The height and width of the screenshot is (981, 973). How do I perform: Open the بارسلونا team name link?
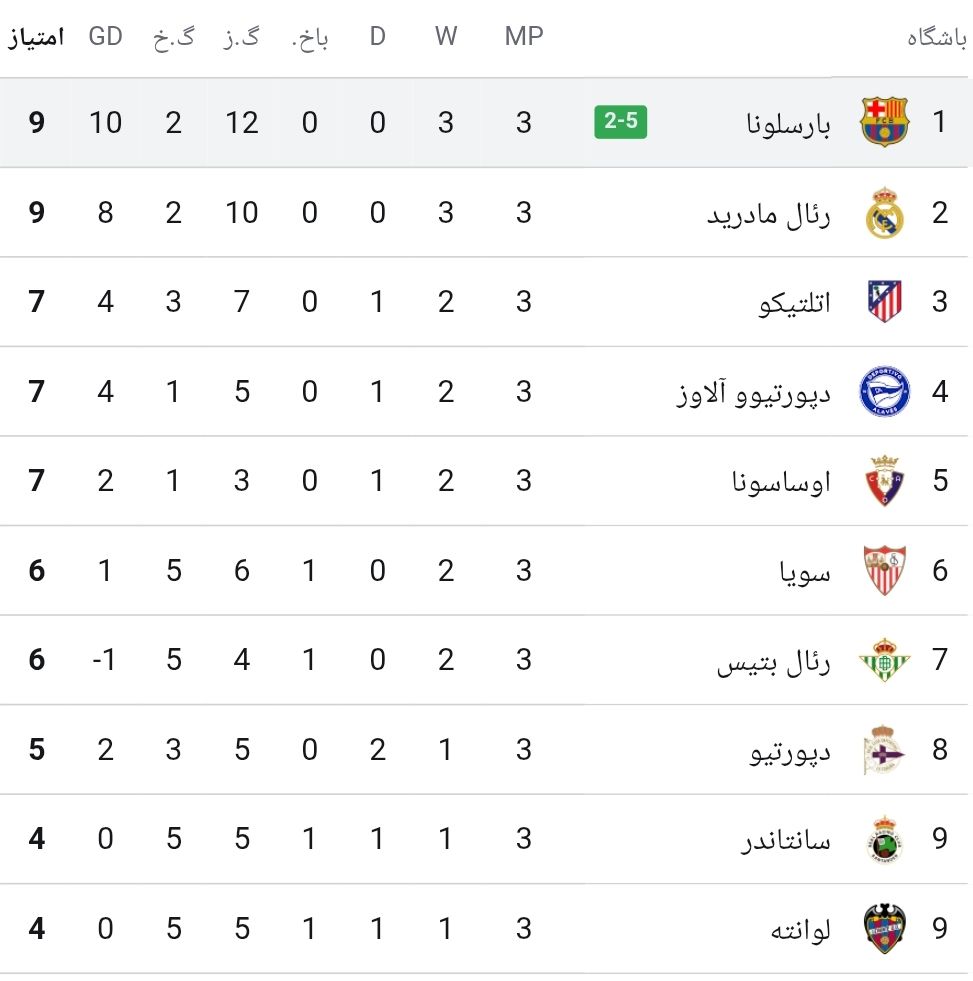point(788,124)
